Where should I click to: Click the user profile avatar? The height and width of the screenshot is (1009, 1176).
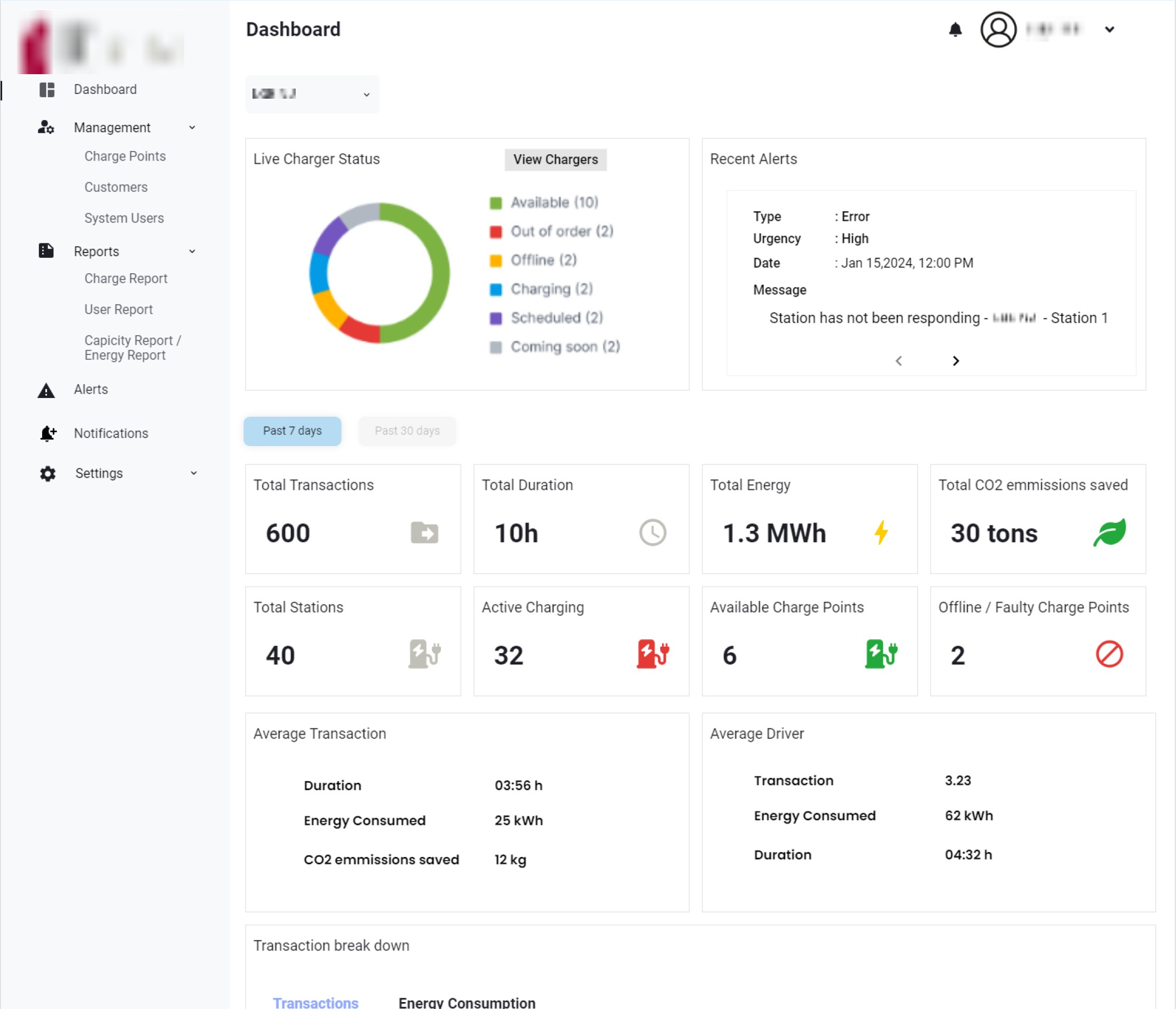point(998,29)
